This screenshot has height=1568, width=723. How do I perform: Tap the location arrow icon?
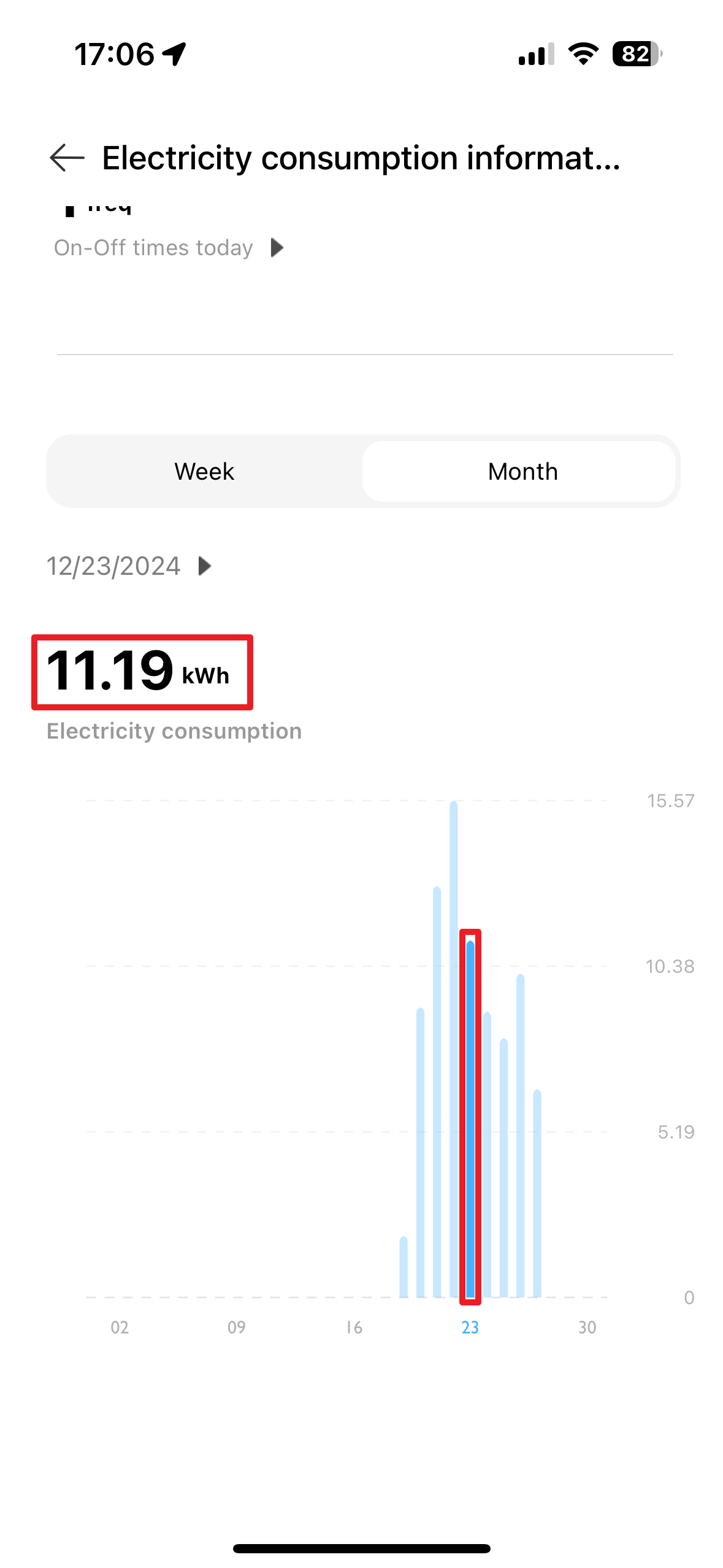pyautogui.click(x=175, y=54)
